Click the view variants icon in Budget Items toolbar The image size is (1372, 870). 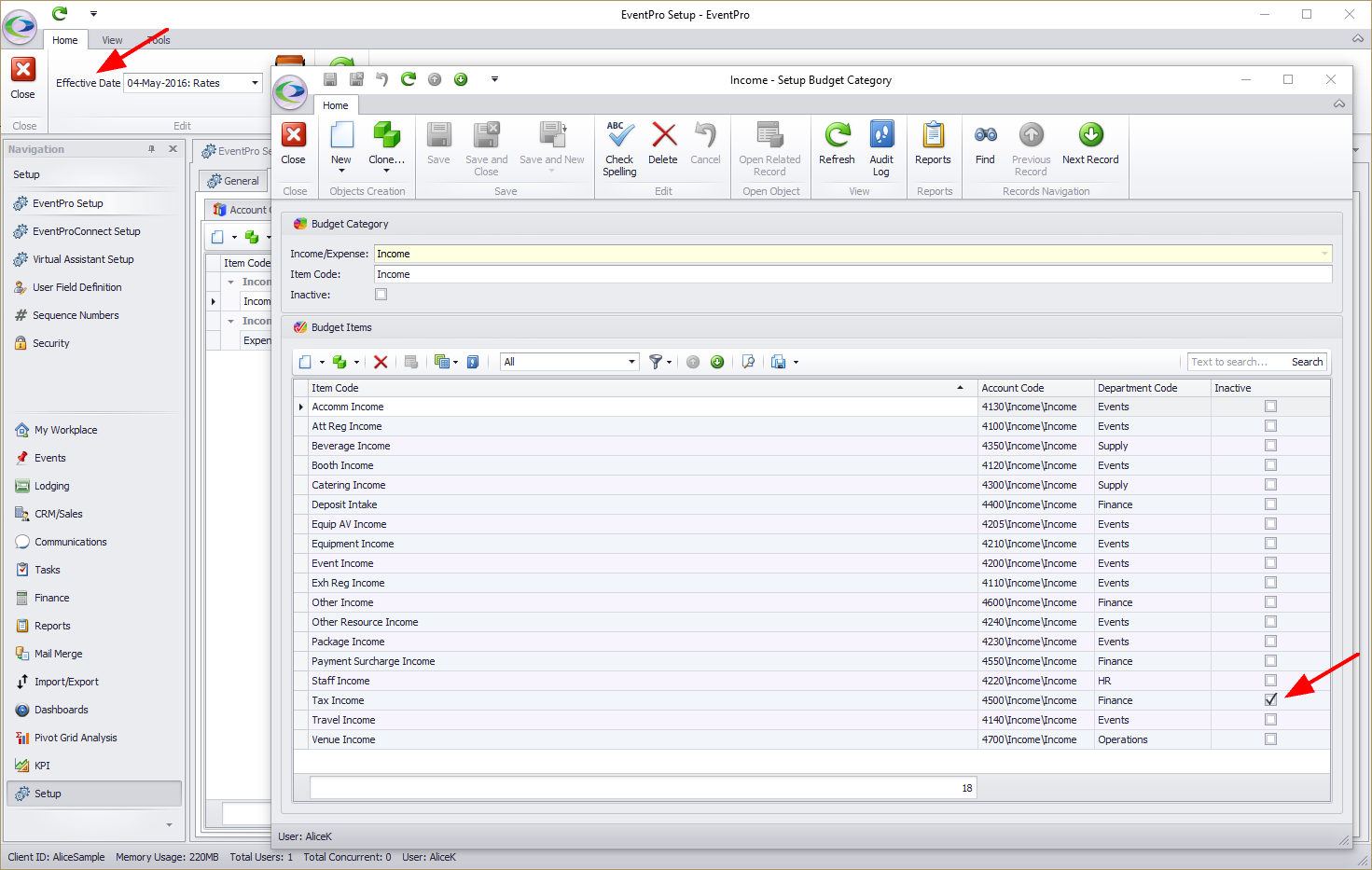pyautogui.click(x=442, y=362)
